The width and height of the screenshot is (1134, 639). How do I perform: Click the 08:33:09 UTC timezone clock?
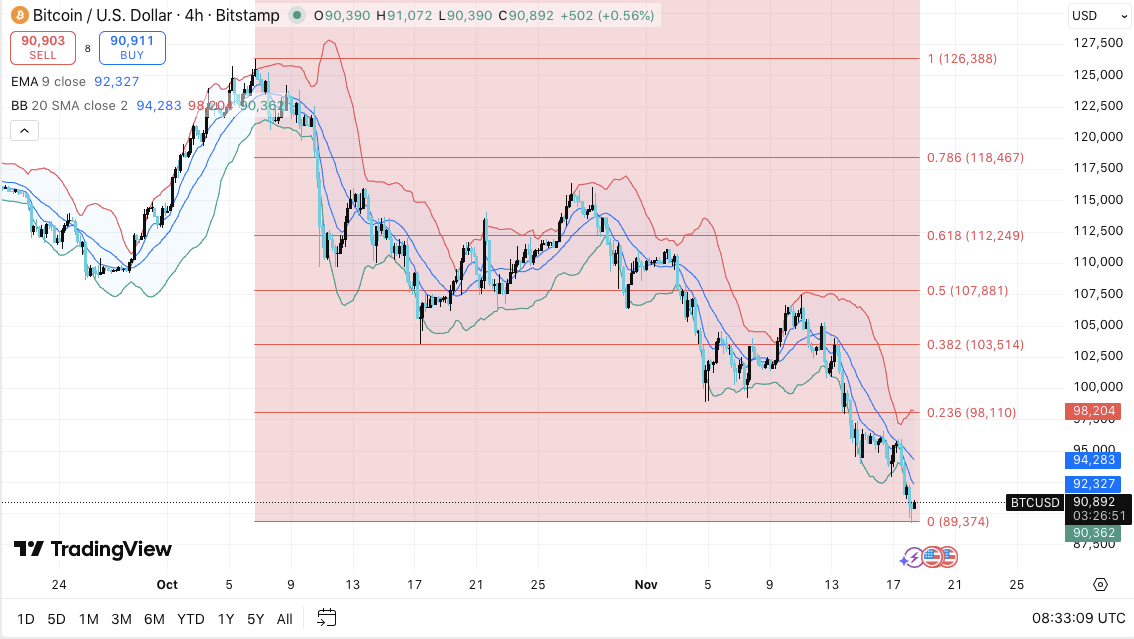click(x=1078, y=618)
